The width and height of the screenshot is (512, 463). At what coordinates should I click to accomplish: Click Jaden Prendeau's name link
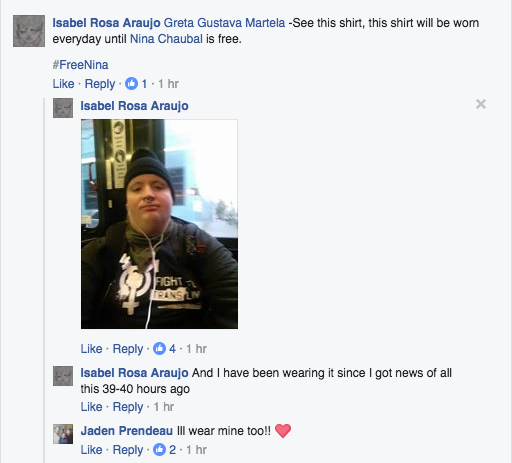point(127,431)
